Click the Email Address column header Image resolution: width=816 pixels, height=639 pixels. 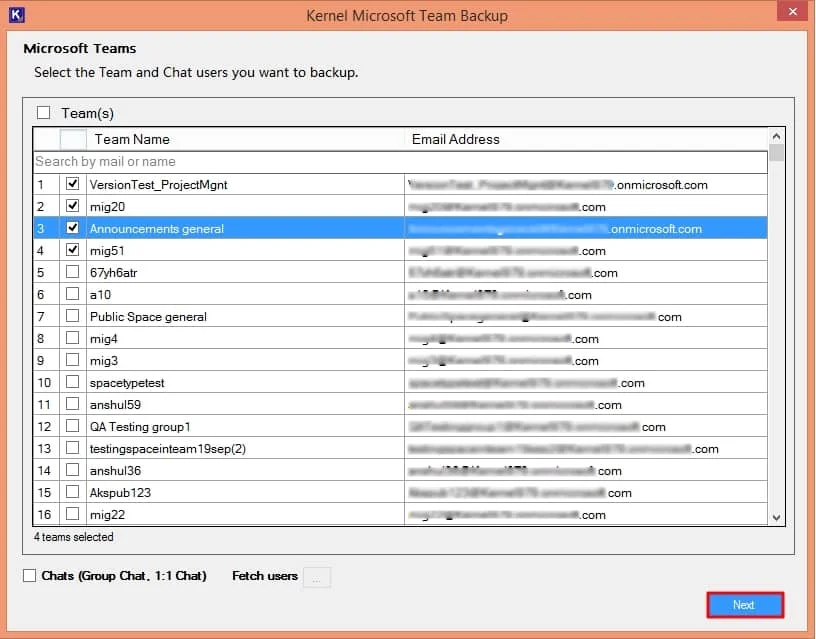click(586, 139)
